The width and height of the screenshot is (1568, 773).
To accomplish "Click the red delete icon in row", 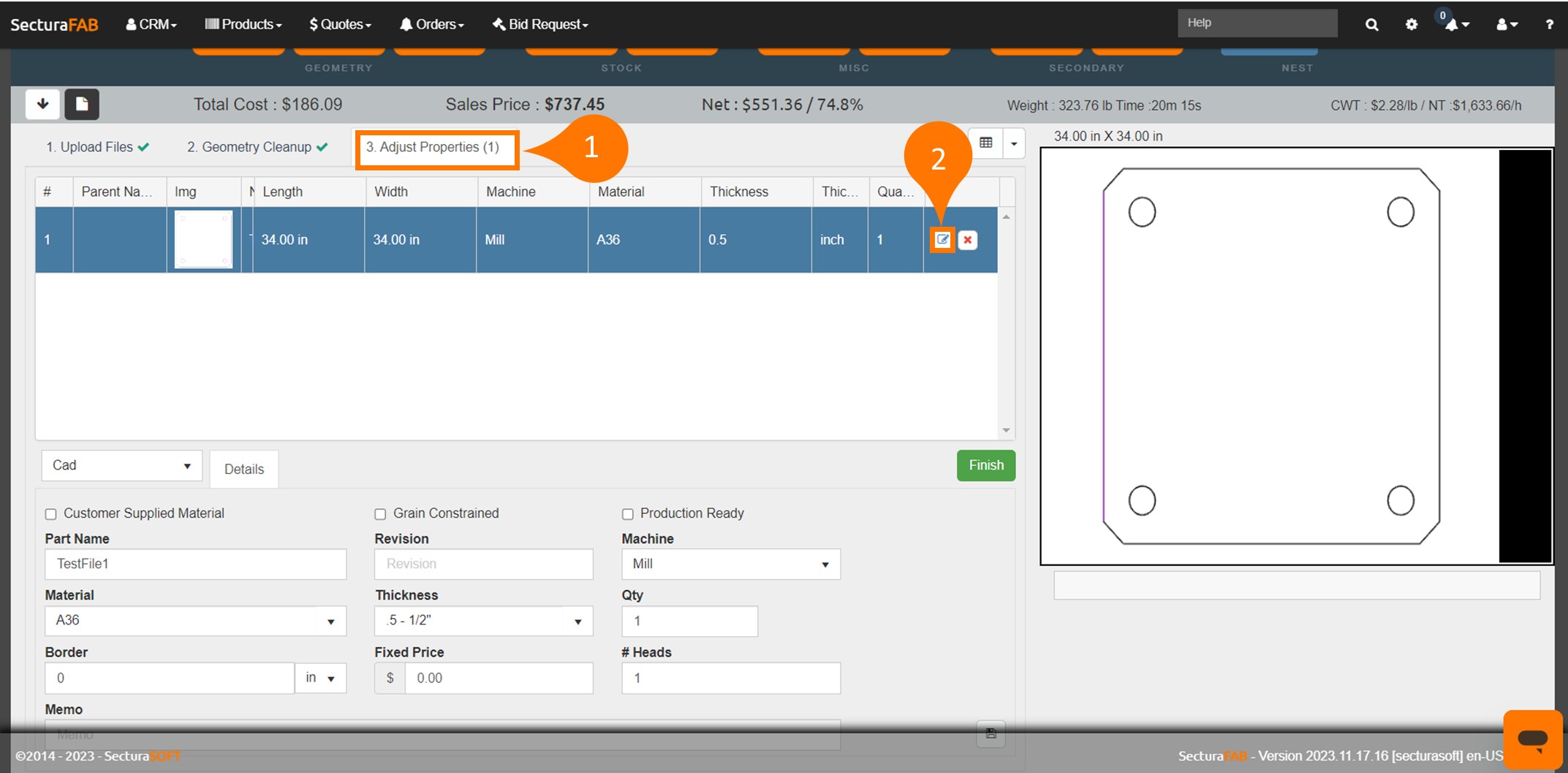I will point(968,240).
